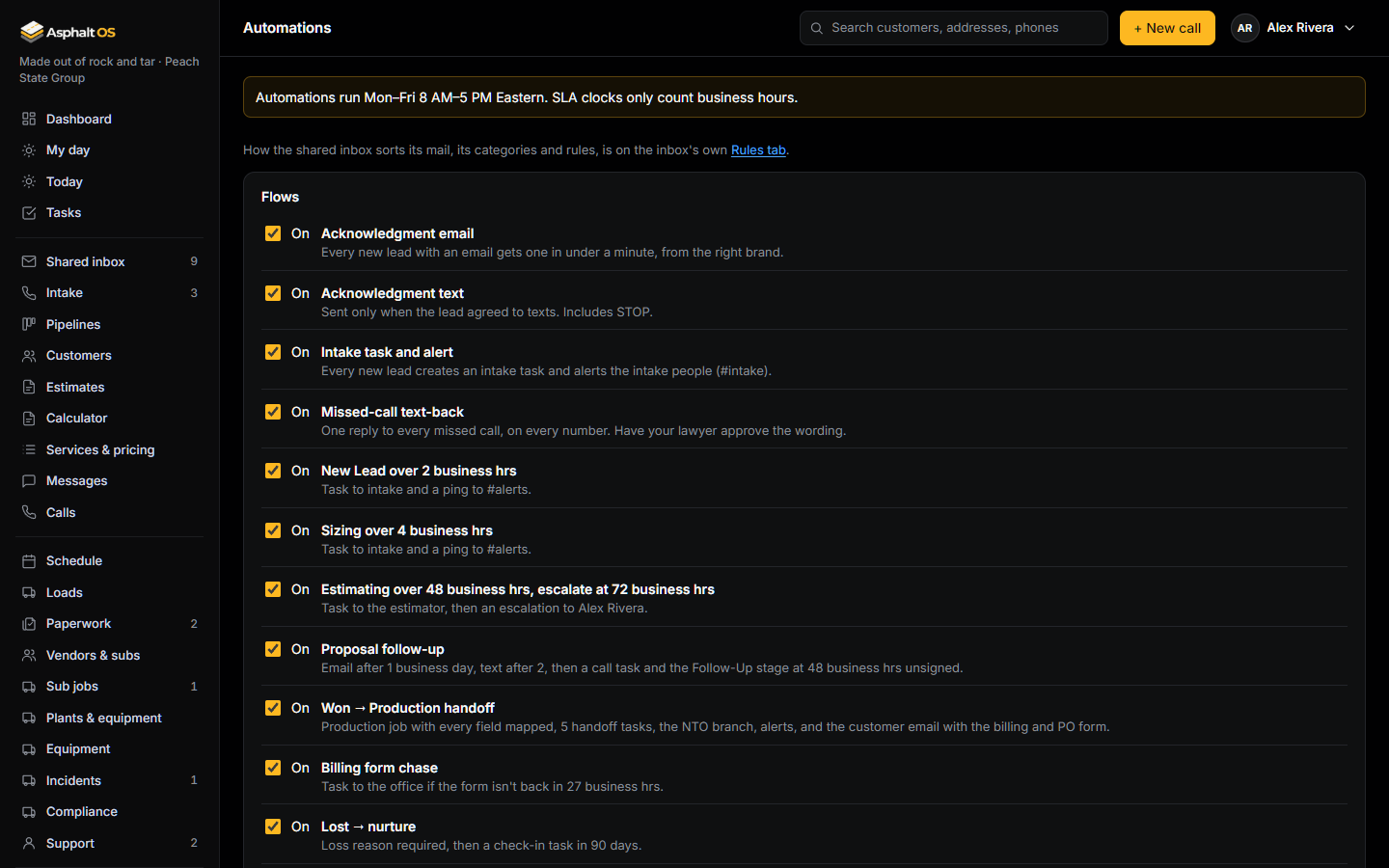Toggle the Acknowledgment text flow checkbox
Screen dimensions: 1389x868
click(x=273, y=293)
